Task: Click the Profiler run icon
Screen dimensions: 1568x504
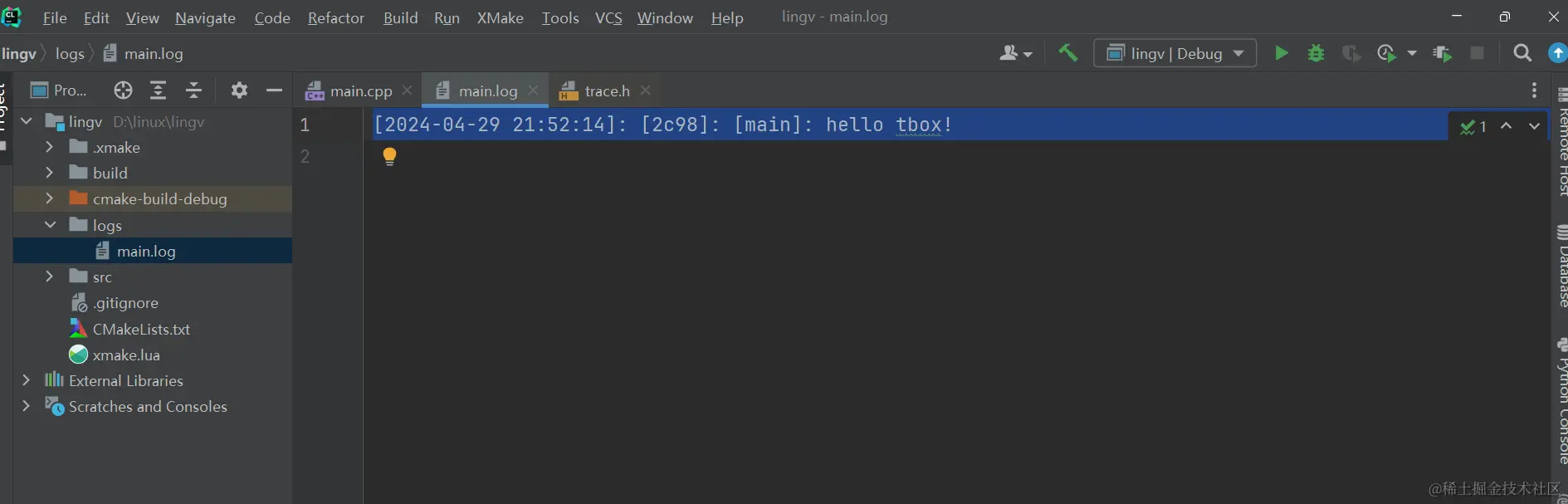Action: (1386, 53)
